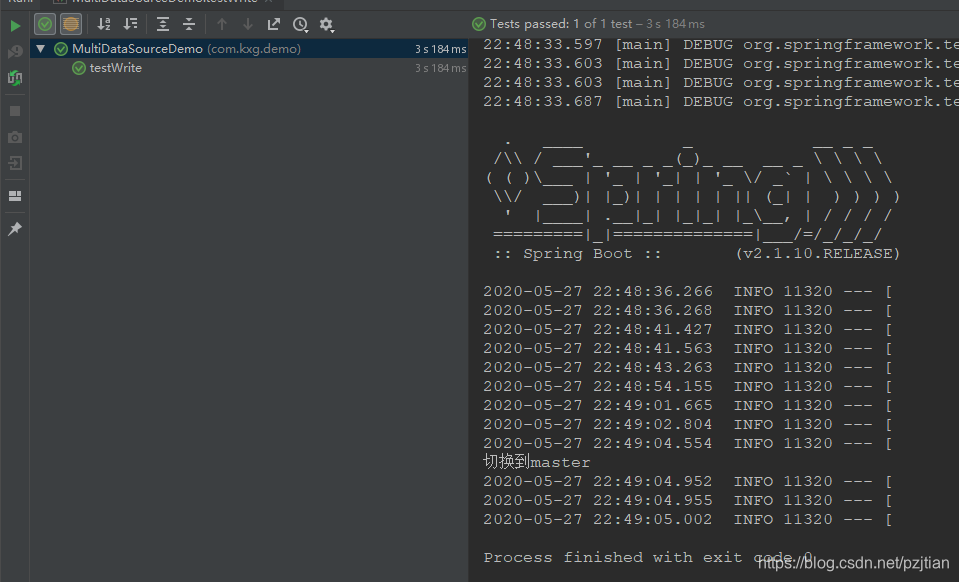Screen dimensions: 959x582
Task: Click restore layout icon in sidebar
Action: 15,196
